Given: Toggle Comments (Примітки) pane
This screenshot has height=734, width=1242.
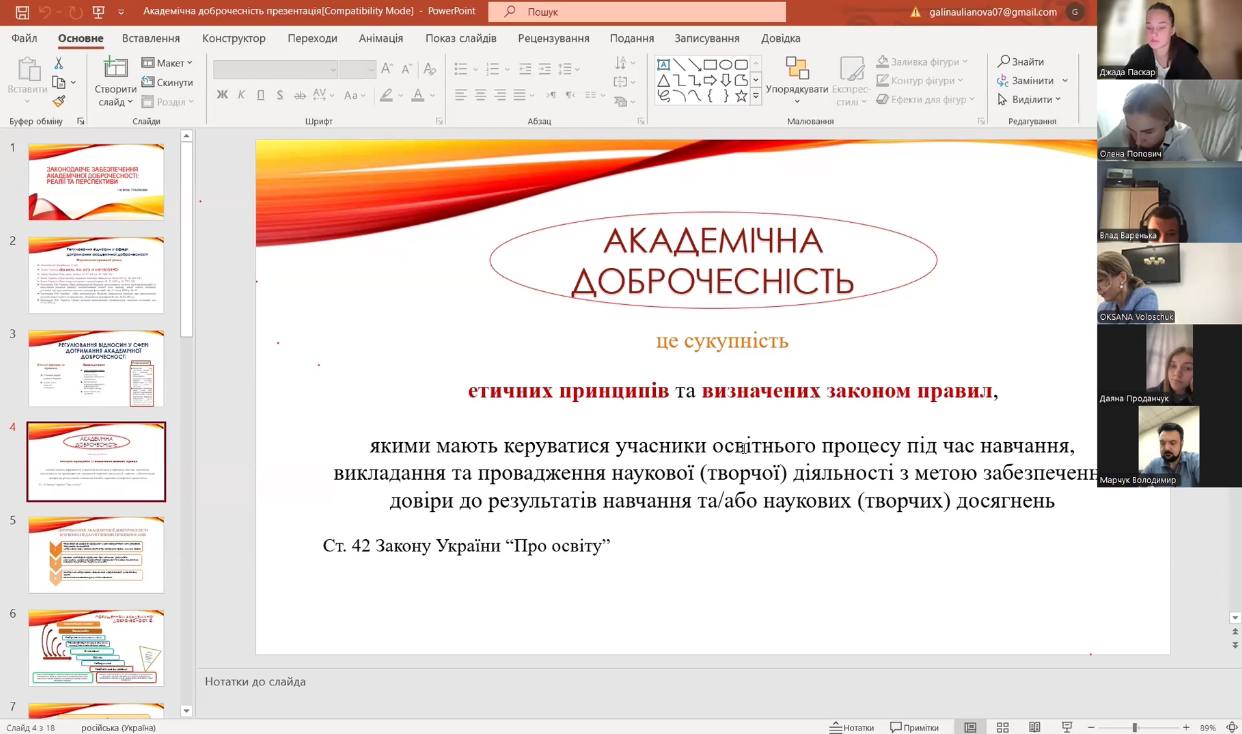Looking at the screenshot, I should tap(914, 727).
